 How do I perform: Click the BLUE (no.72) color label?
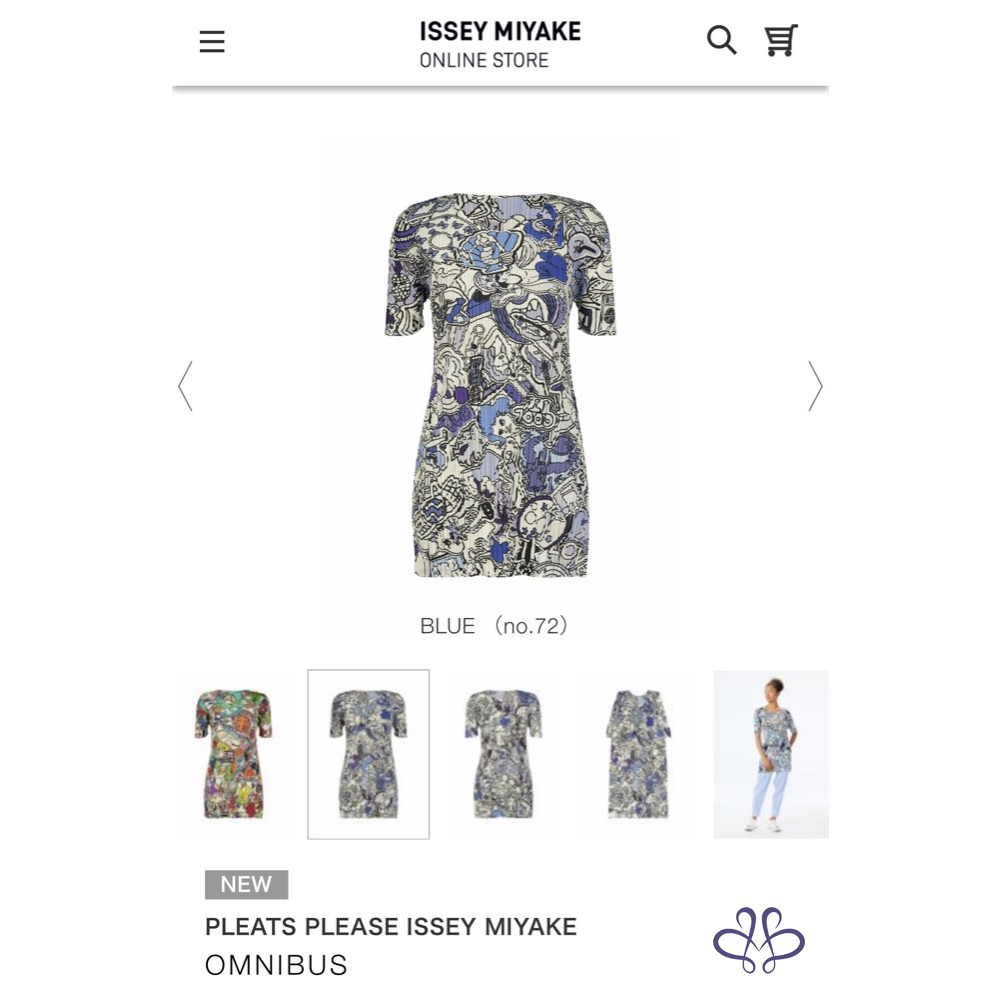point(494,626)
